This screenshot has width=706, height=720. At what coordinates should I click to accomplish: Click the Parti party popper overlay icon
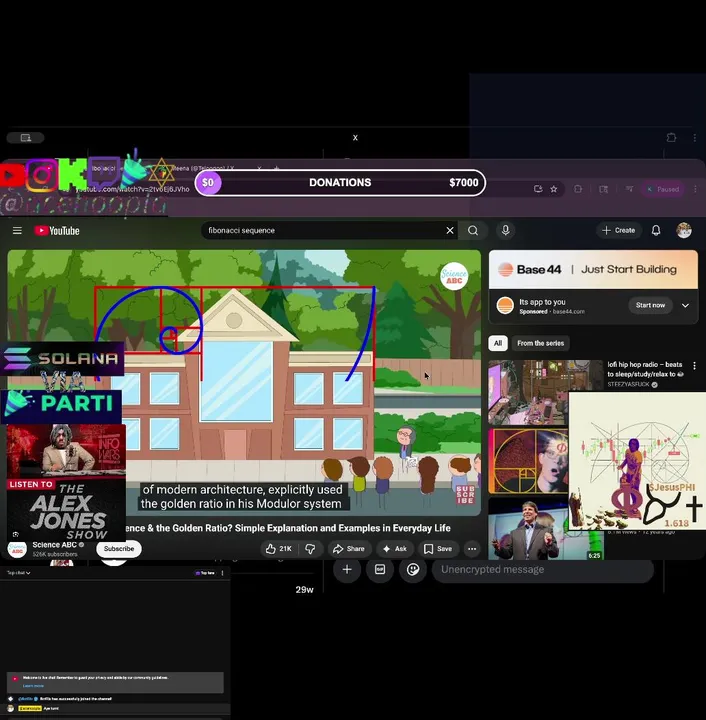pos(135,170)
